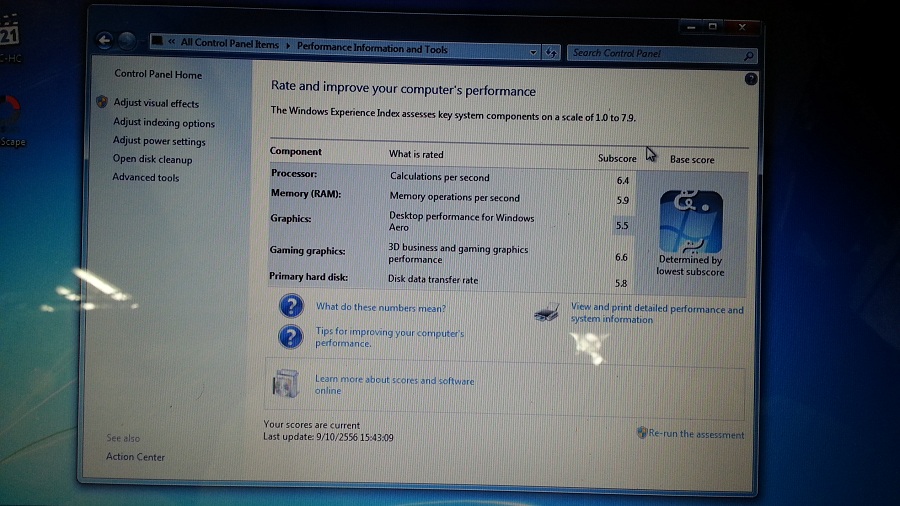Click the desktop icon labeled Scape
Image resolution: width=900 pixels, height=506 pixels.
pos(11,120)
